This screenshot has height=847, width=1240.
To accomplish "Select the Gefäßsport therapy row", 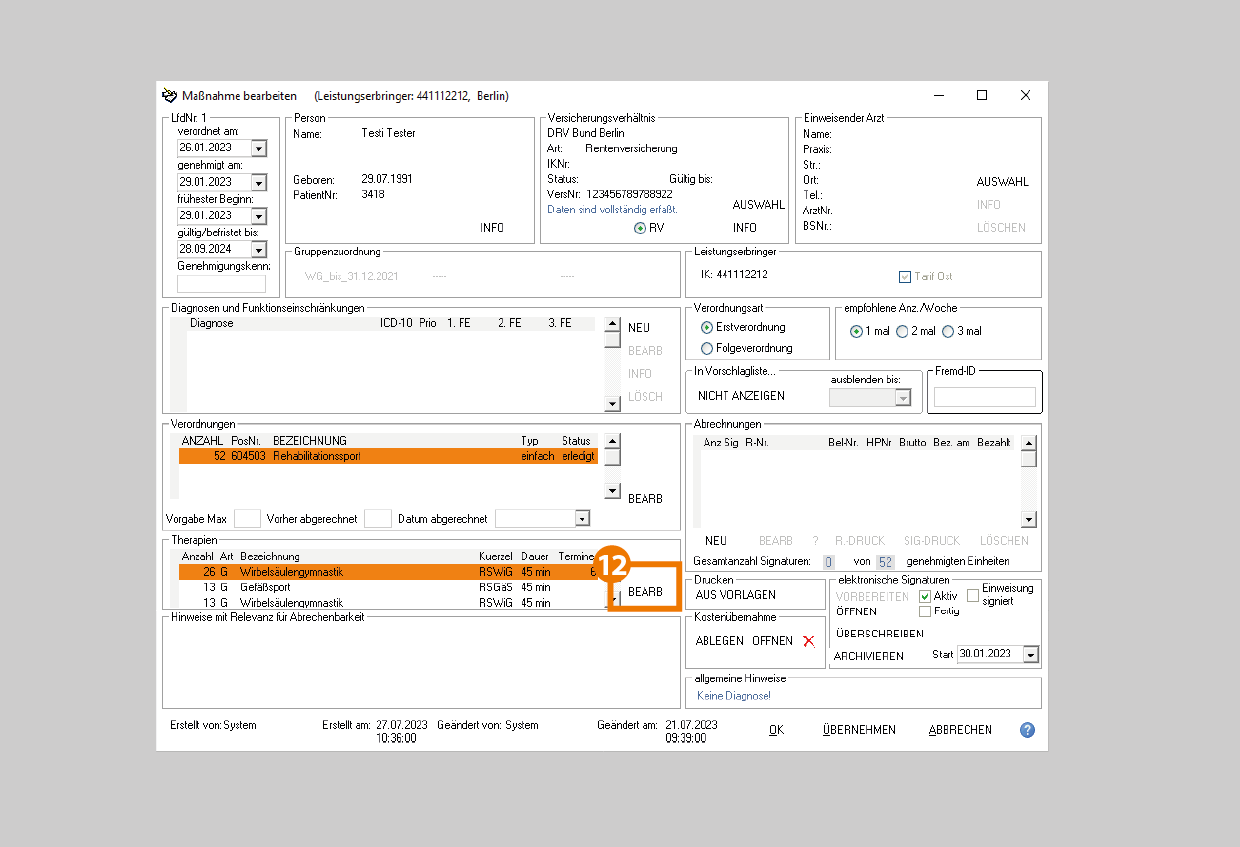I will (388, 588).
